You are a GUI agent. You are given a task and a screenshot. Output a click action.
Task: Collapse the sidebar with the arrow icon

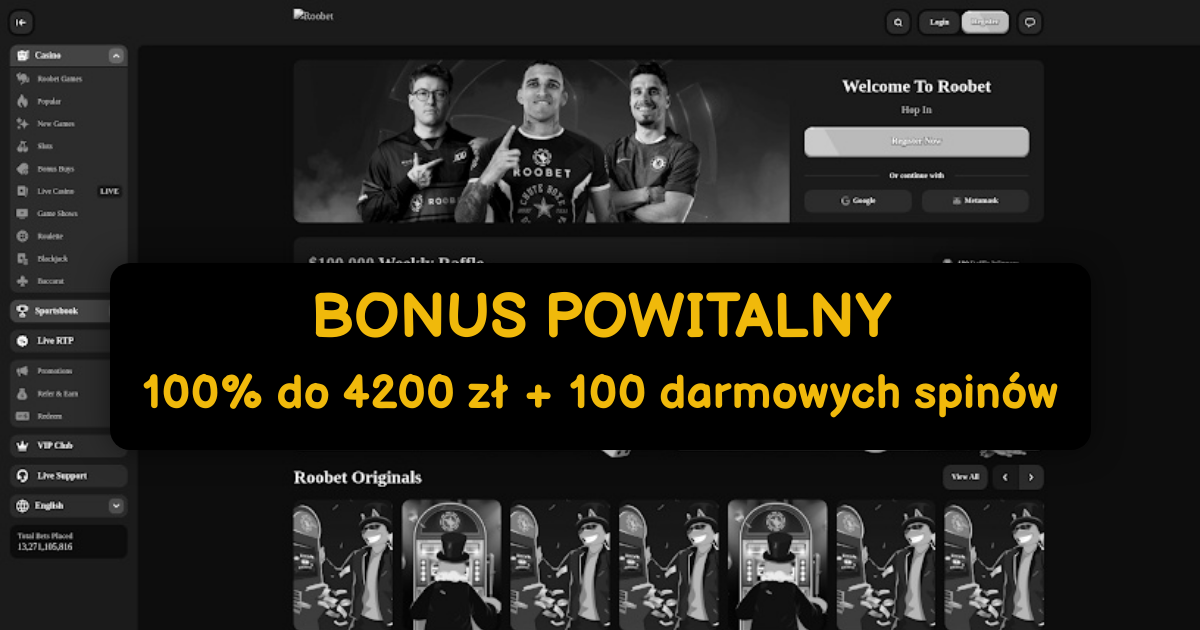click(21, 22)
